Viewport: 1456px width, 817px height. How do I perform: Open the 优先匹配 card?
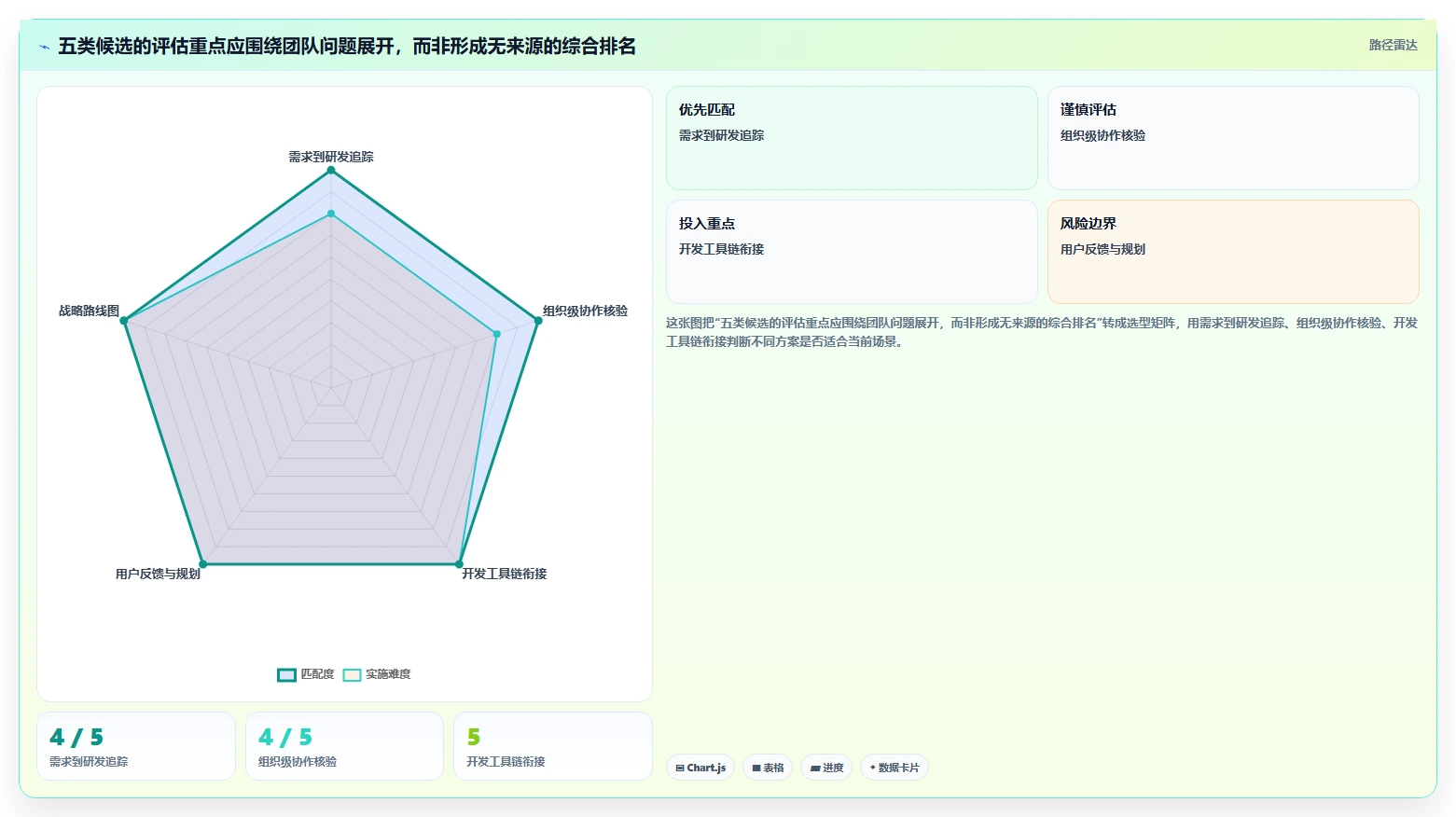[x=852, y=138]
